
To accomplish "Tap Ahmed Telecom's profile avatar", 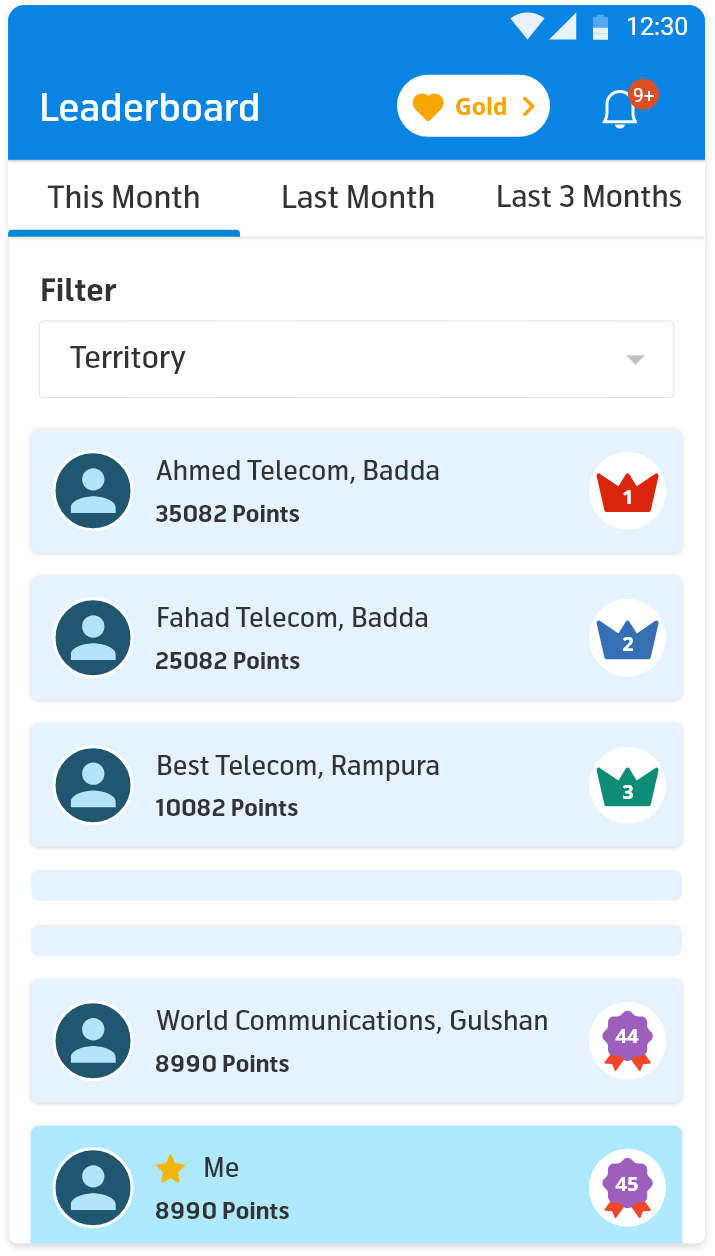I will click(93, 491).
